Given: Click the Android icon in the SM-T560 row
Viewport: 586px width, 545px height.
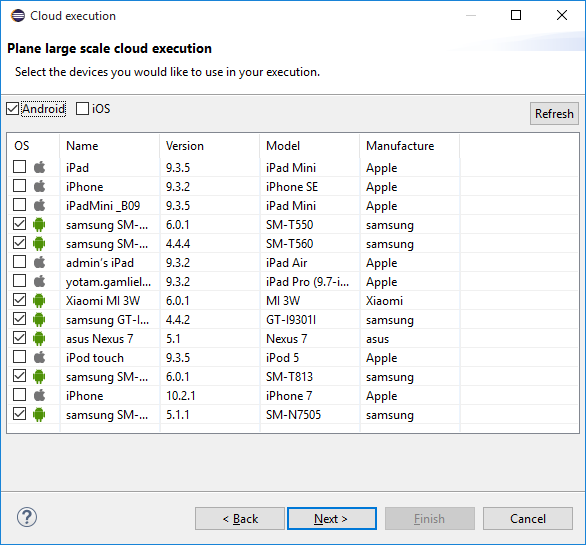Looking at the screenshot, I should click(x=39, y=243).
